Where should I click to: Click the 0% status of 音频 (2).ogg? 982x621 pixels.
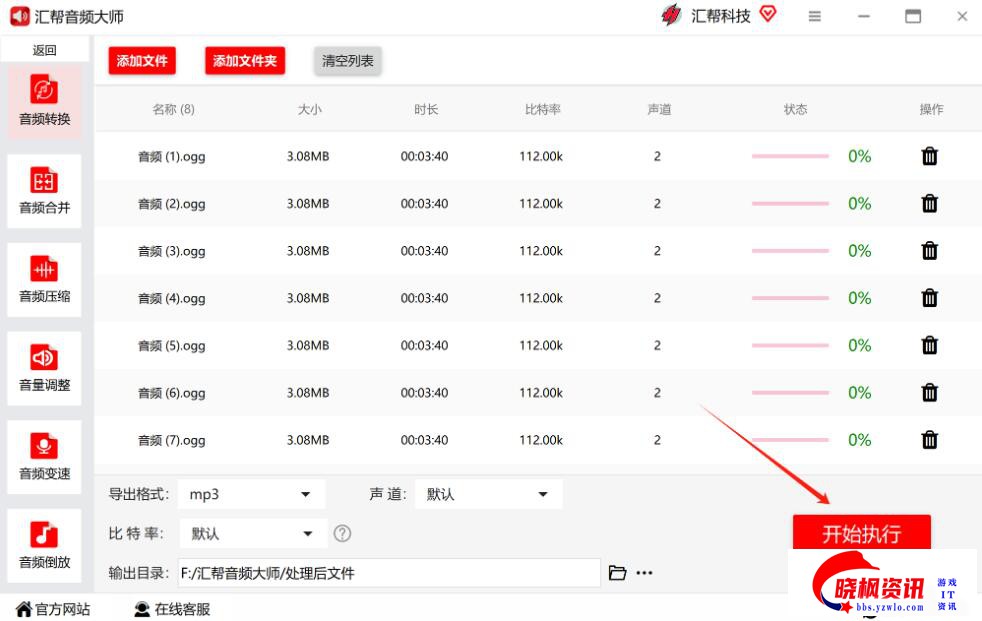tap(859, 203)
